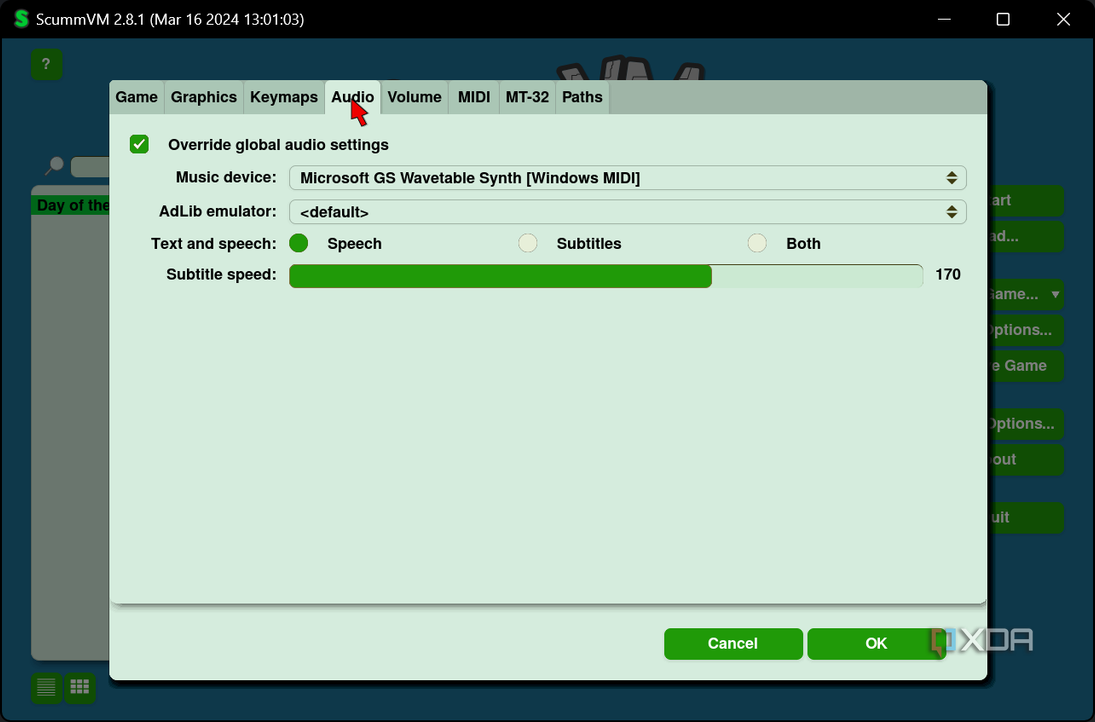This screenshot has width=1095, height=722.
Task: Switch to grid view icon
Action: click(80, 687)
